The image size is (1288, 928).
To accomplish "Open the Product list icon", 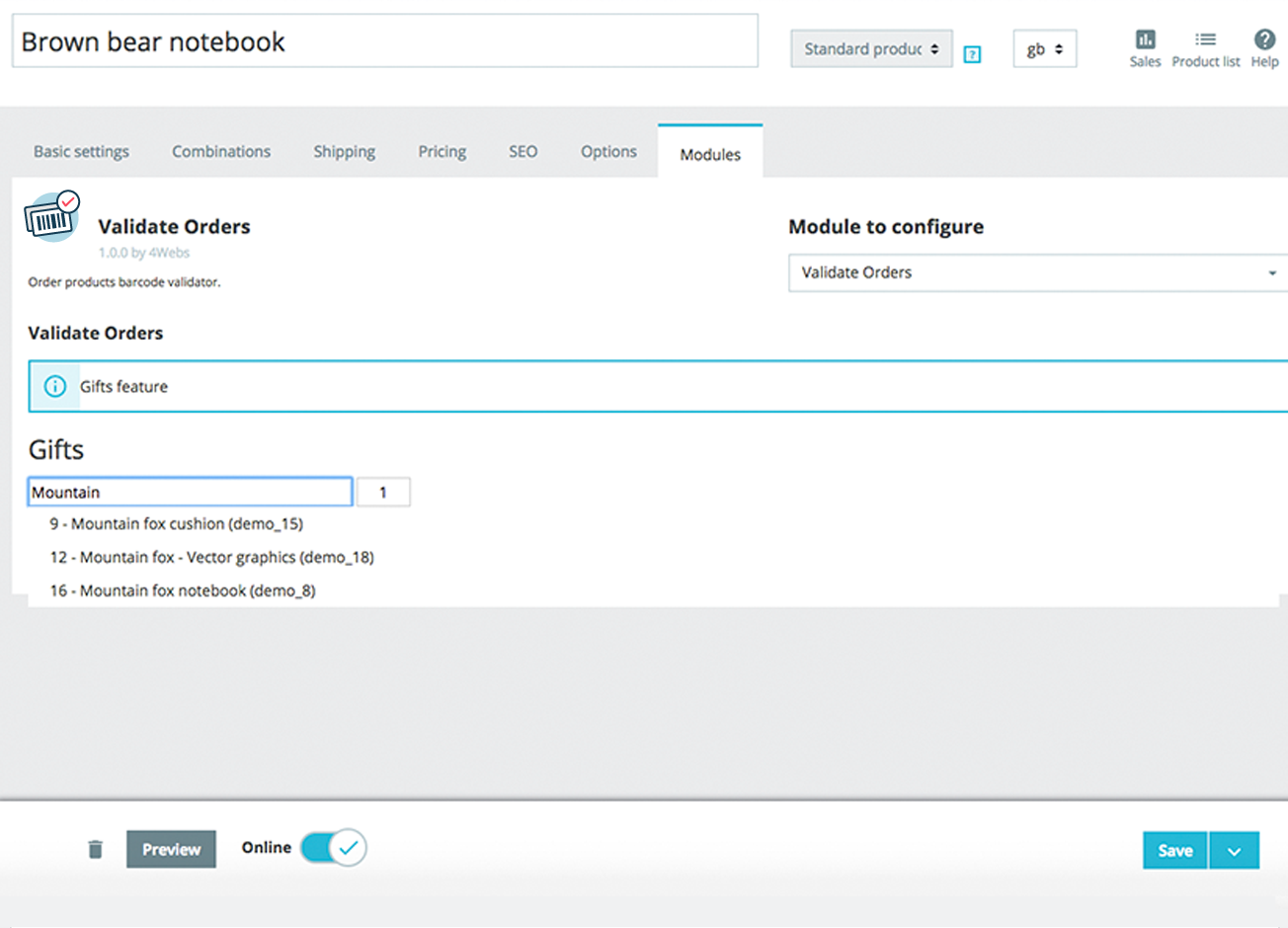I will pos(1205,48).
